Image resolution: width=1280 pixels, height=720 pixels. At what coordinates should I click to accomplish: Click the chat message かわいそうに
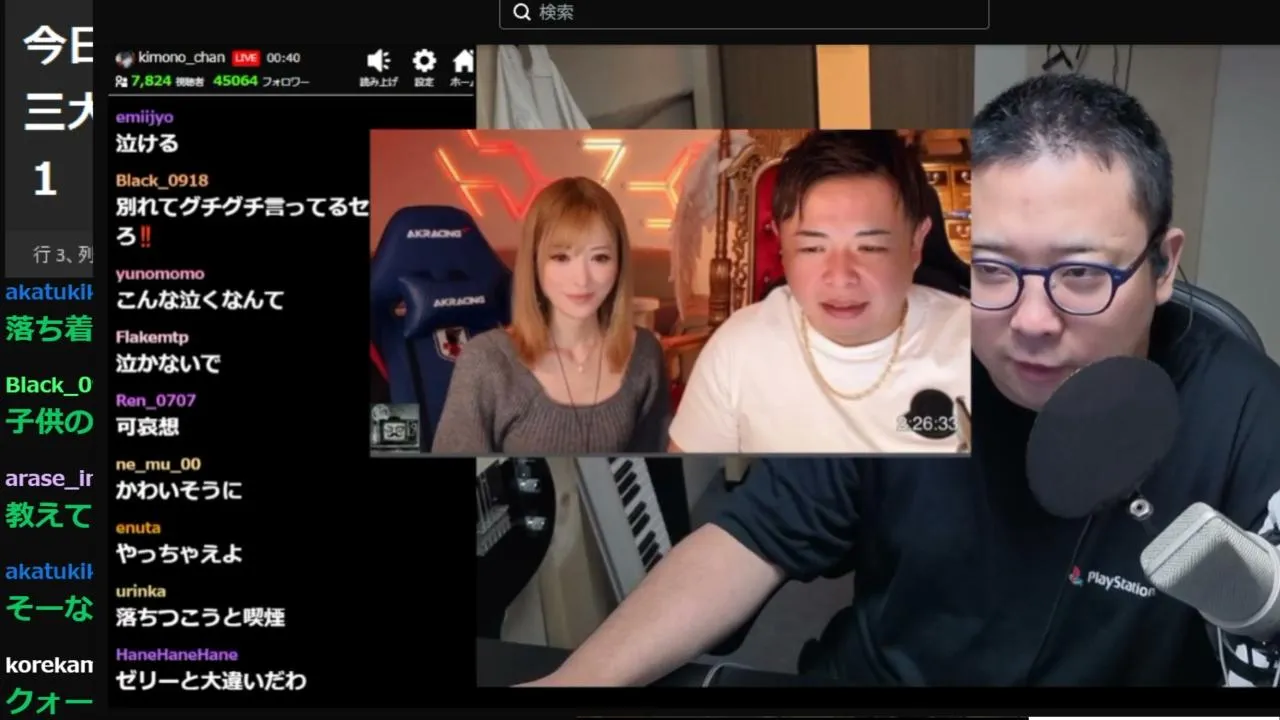coord(179,490)
